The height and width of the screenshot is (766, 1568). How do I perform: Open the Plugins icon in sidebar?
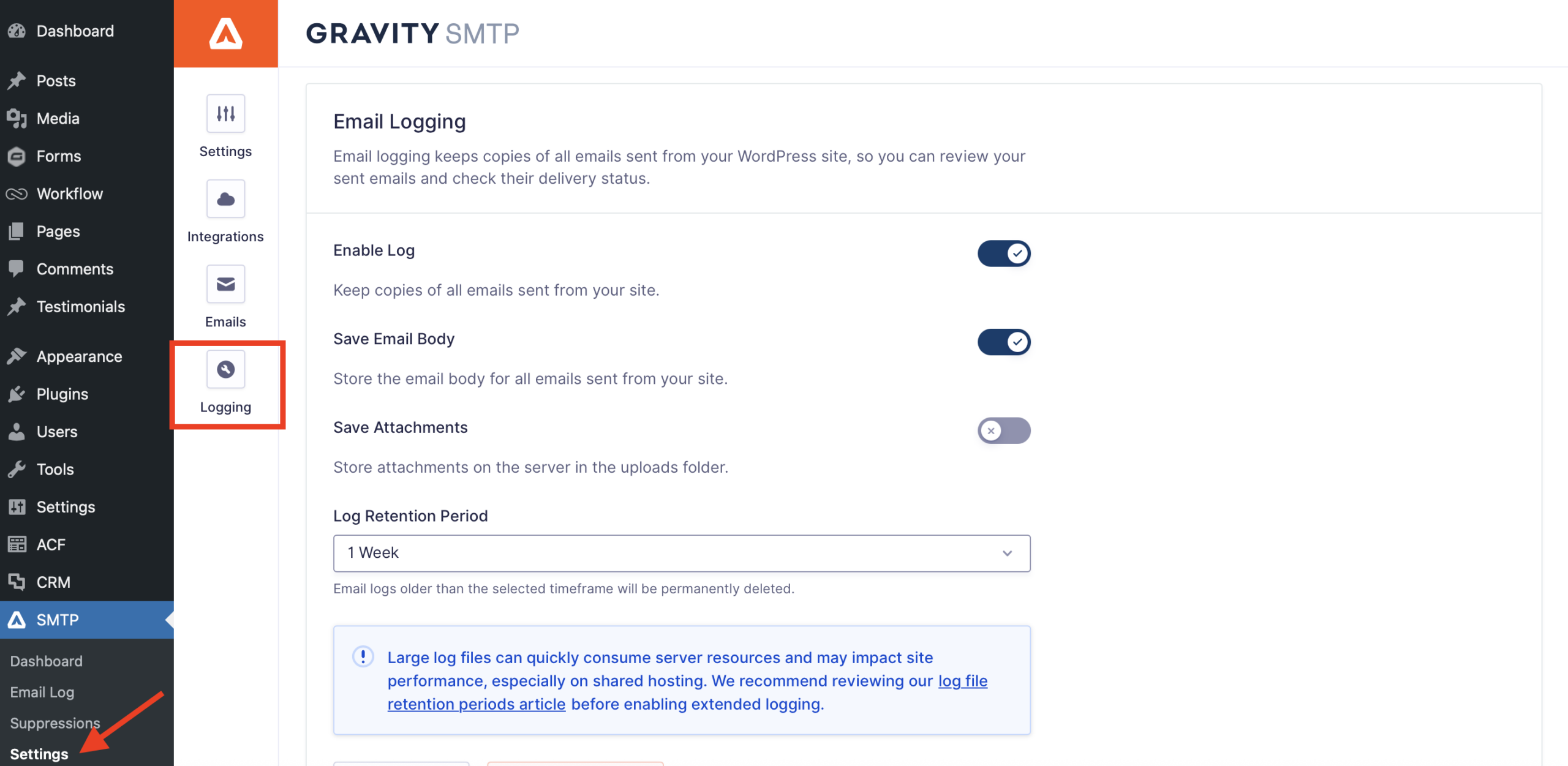17,394
